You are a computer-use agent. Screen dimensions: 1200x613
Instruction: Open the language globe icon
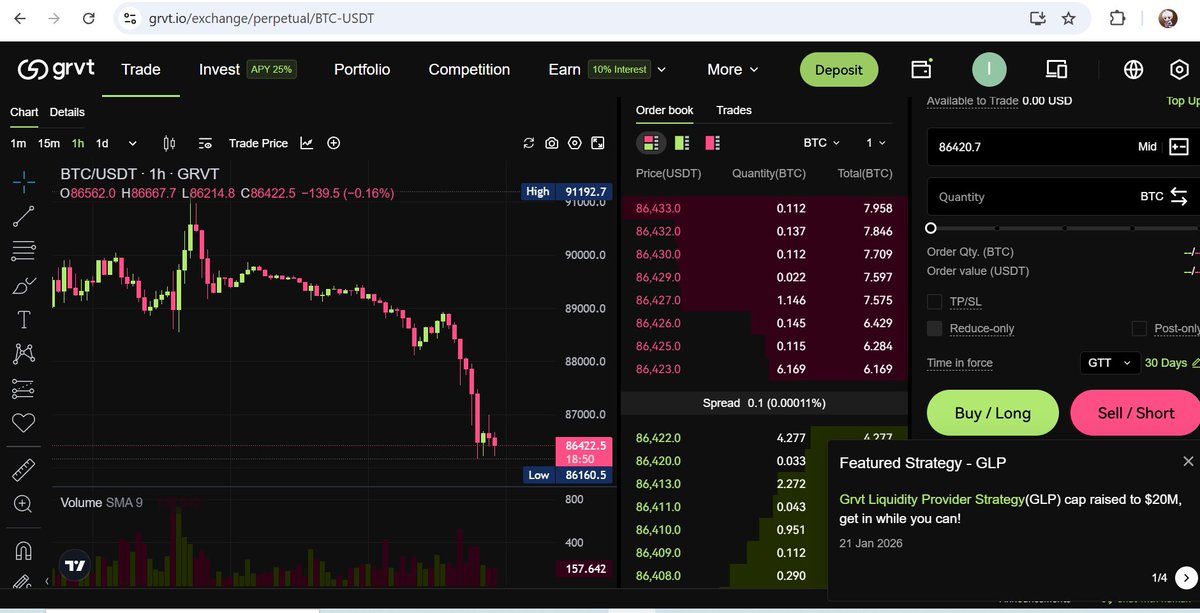click(1133, 69)
